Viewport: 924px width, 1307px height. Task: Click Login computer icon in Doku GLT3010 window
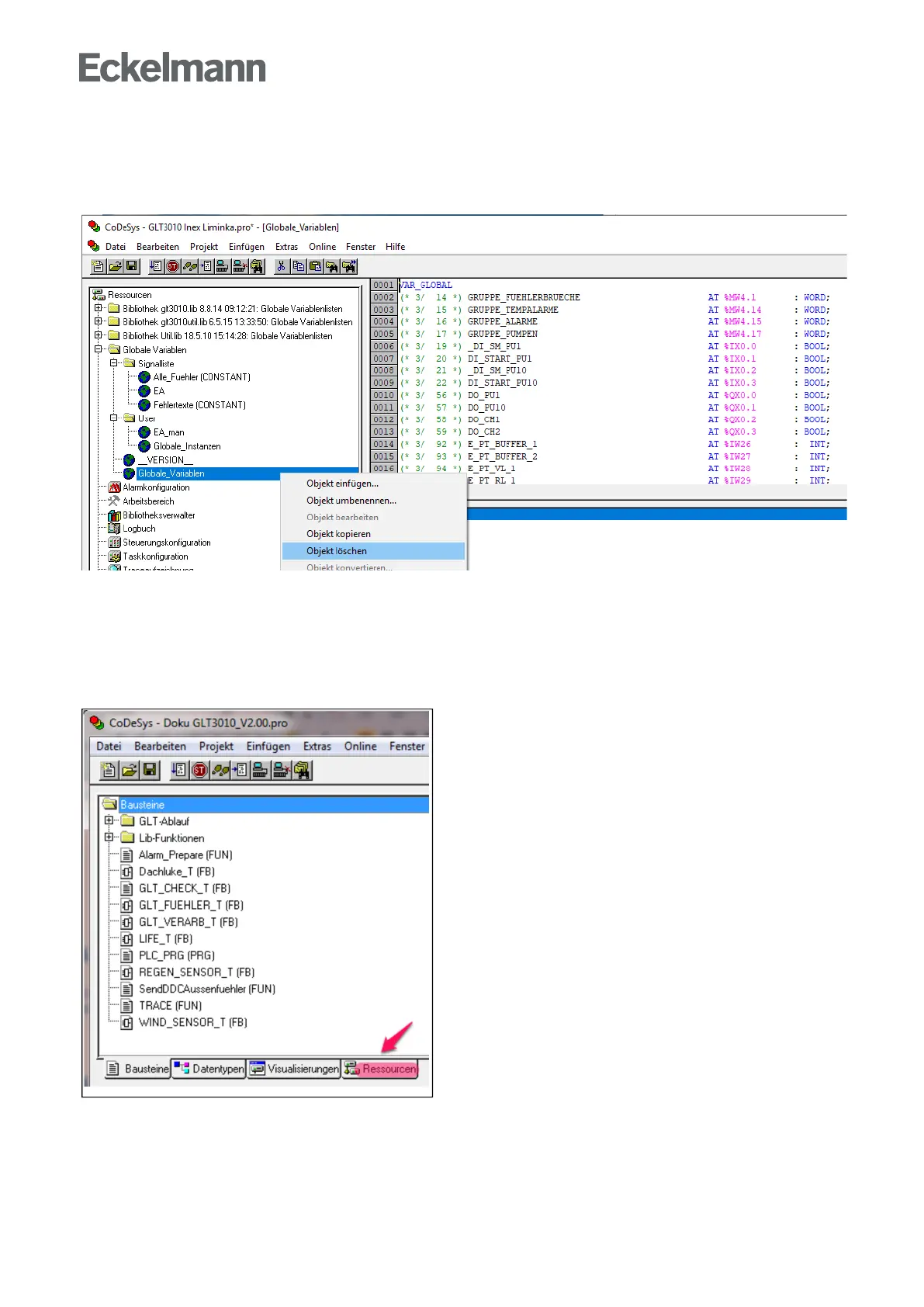pyautogui.click(x=261, y=770)
